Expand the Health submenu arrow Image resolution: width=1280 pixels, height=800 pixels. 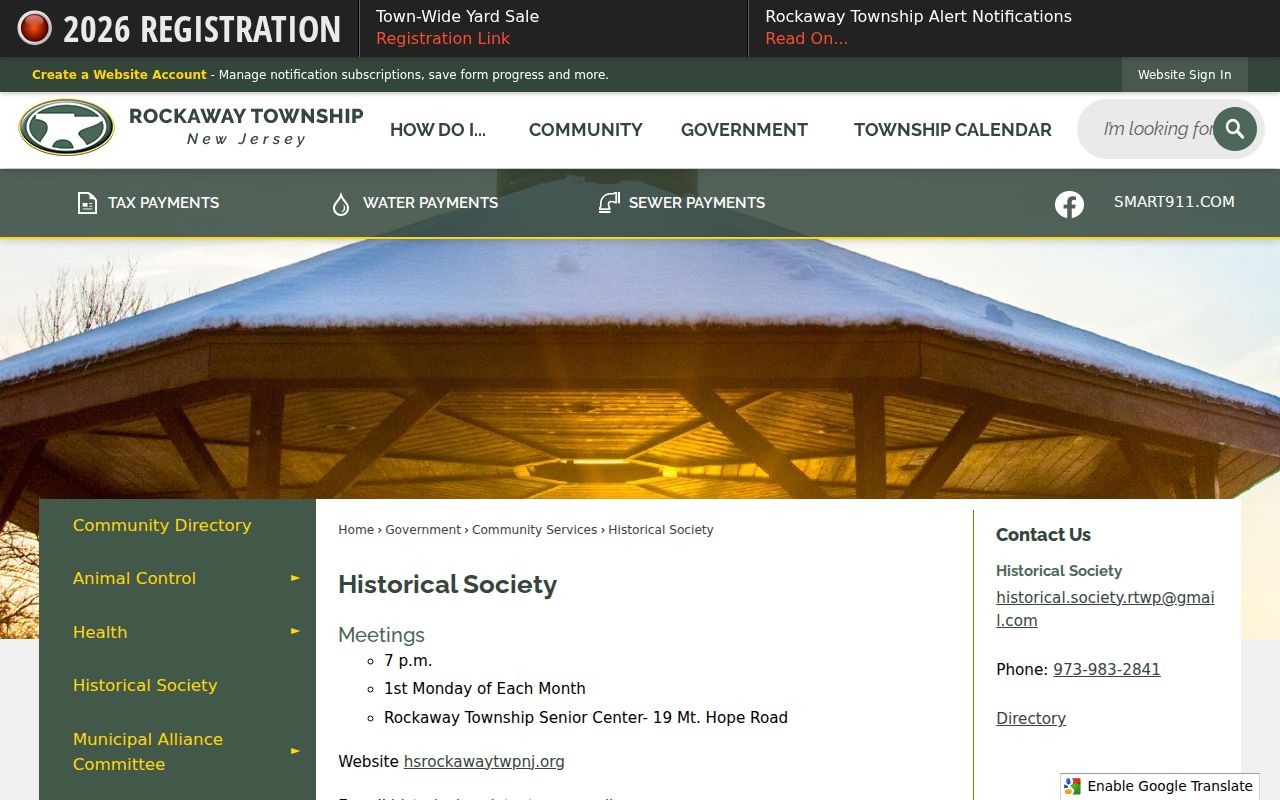pyautogui.click(x=295, y=631)
